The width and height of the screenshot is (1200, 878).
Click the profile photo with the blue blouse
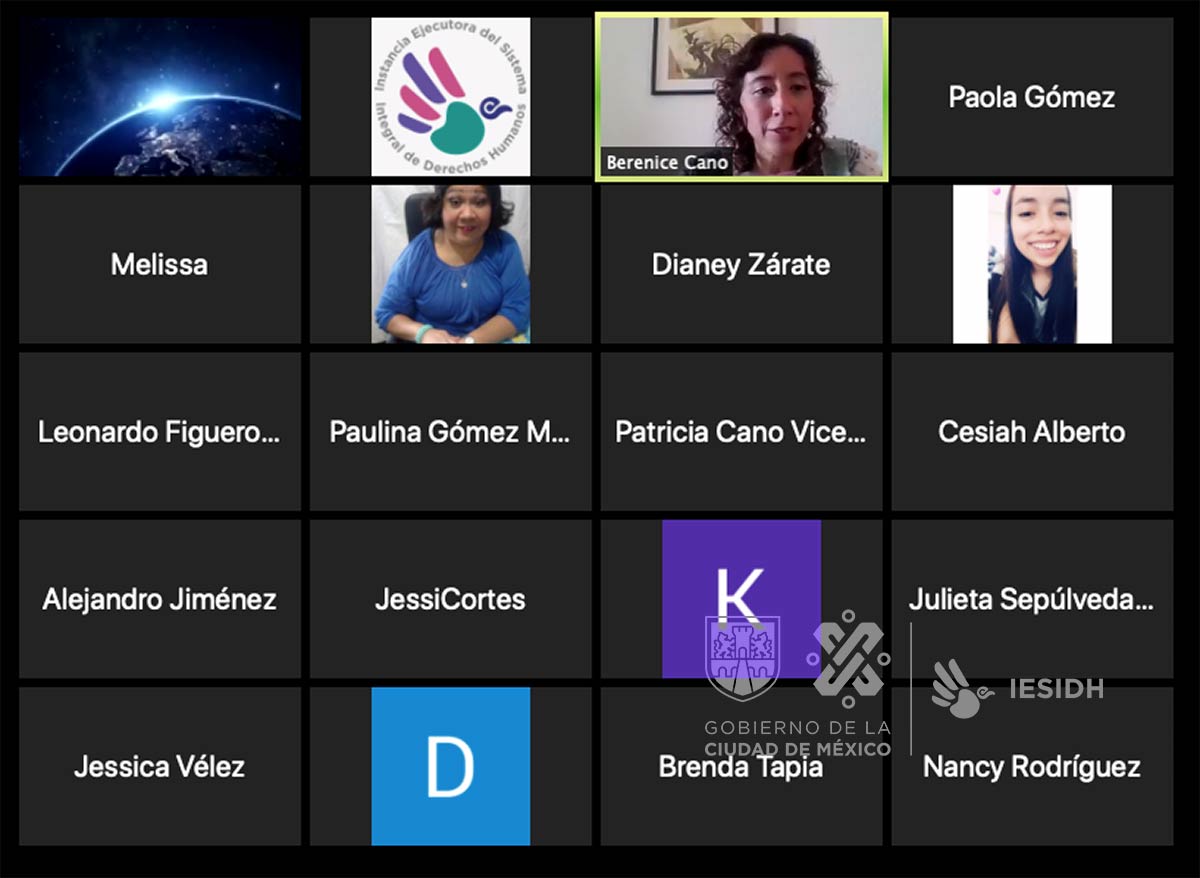(x=451, y=264)
